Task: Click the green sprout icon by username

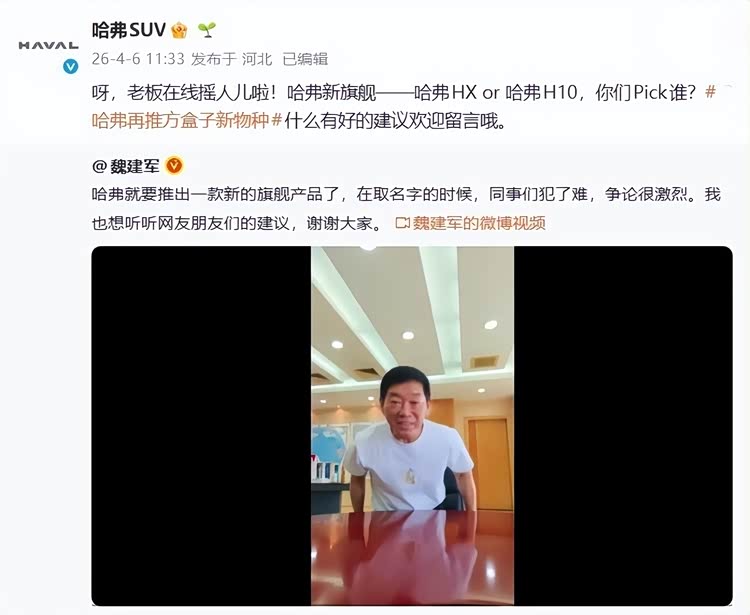Action: (x=207, y=30)
